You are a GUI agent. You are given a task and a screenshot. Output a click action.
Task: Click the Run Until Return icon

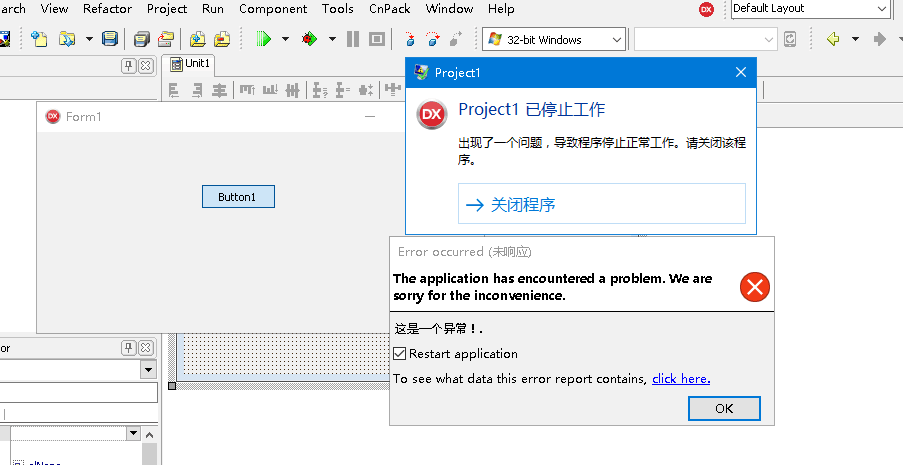(x=456, y=39)
